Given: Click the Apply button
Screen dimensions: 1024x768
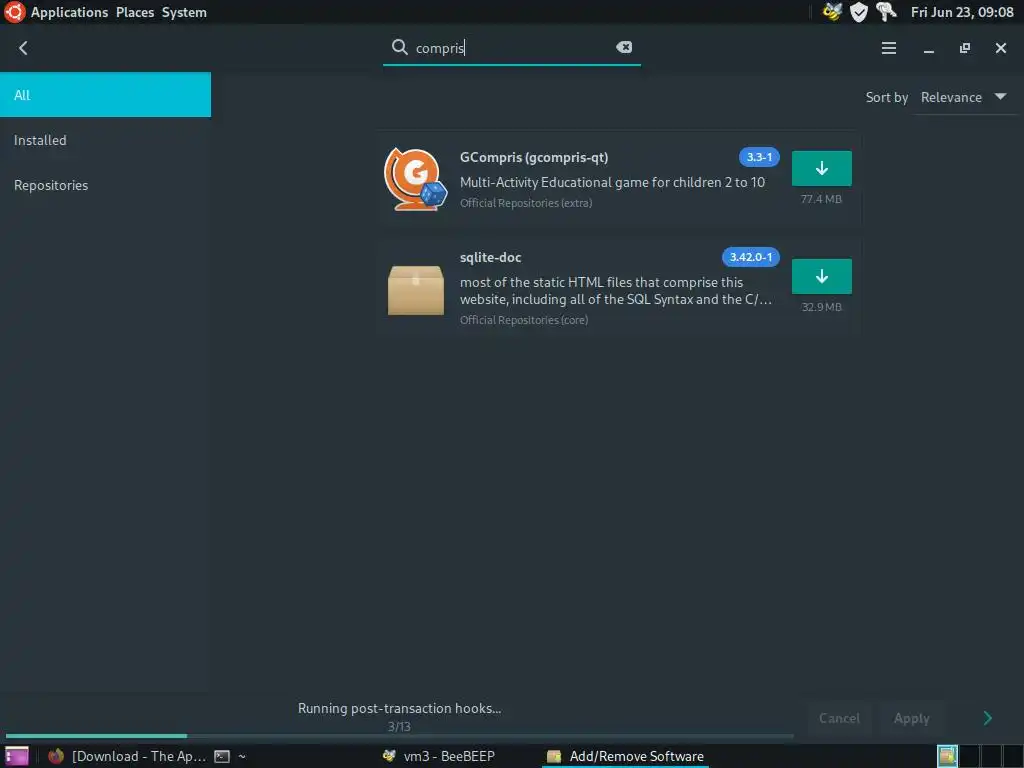Looking at the screenshot, I should [911, 718].
